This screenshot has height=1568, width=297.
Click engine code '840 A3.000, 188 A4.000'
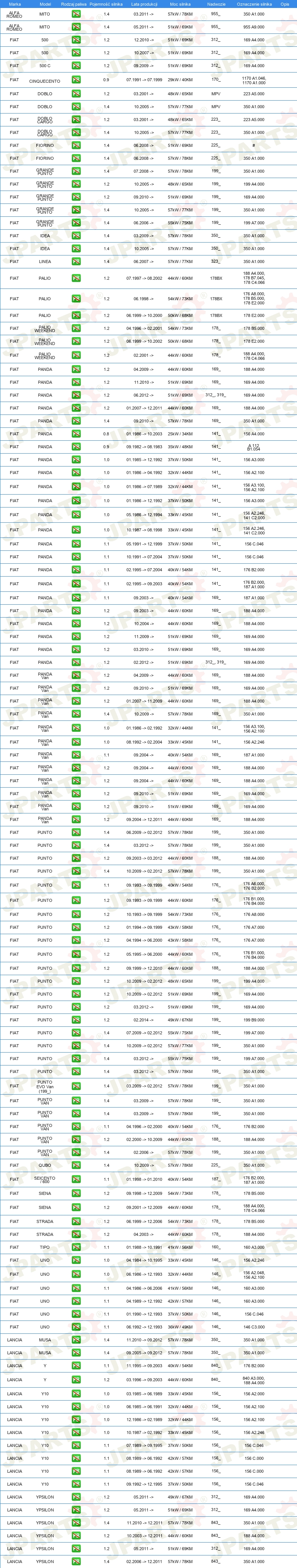pos(254,1380)
